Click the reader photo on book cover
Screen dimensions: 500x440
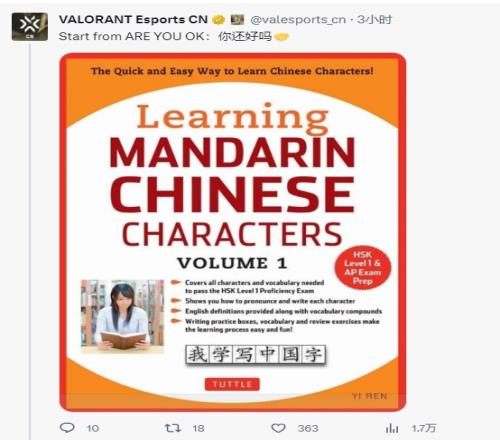[x=122, y=316]
